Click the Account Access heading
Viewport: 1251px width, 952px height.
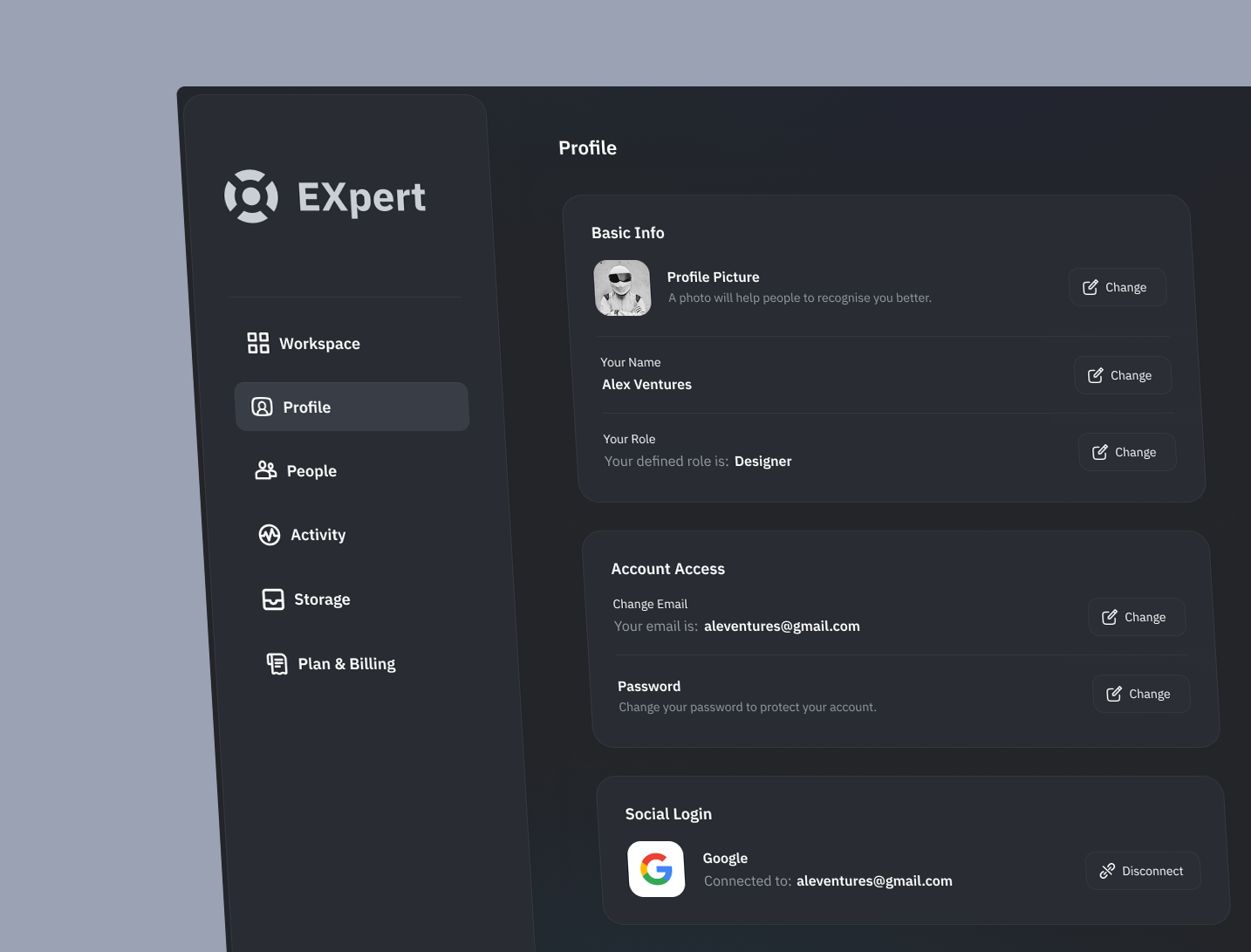coord(668,569)
